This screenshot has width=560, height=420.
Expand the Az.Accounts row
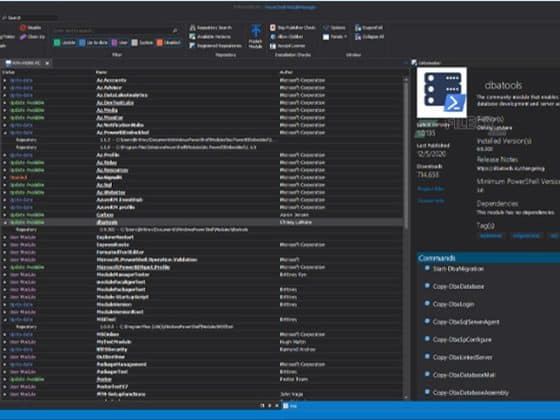coord(5,80)
